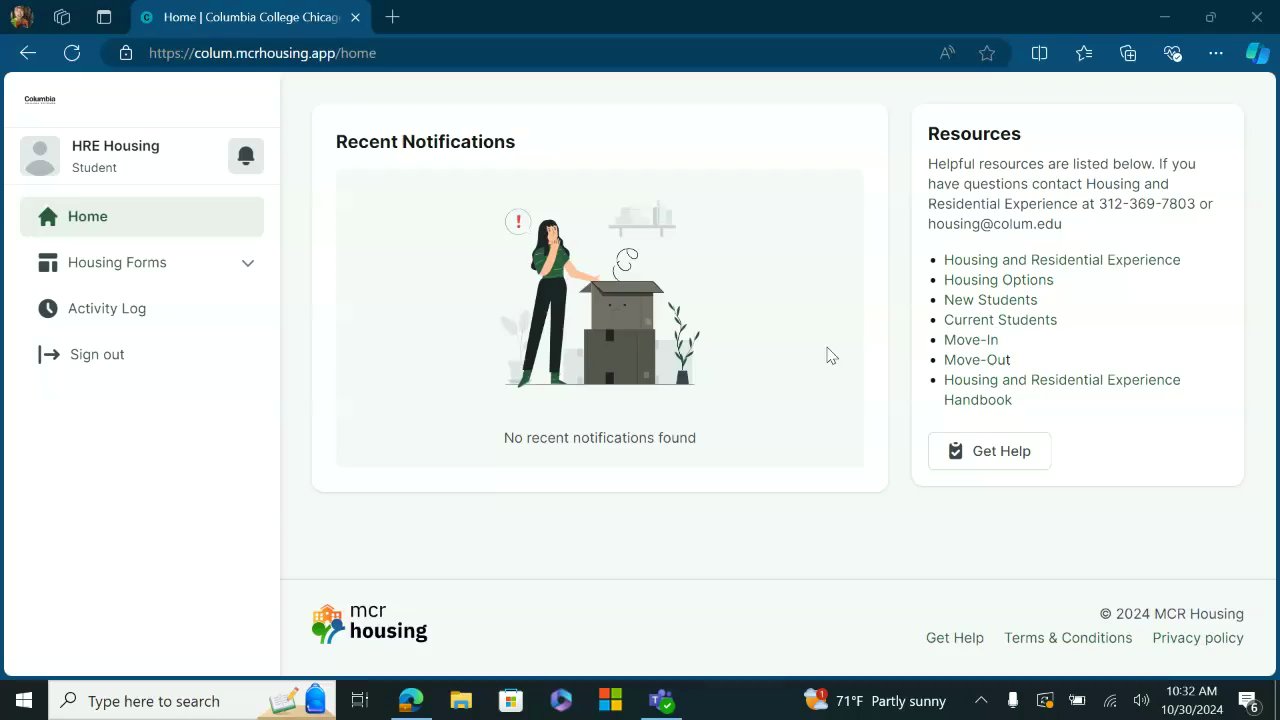Go to Home in the sidebar
The height and width of the screenshot is (720, 1280).
pyautogui.click(x=142, y=216)
